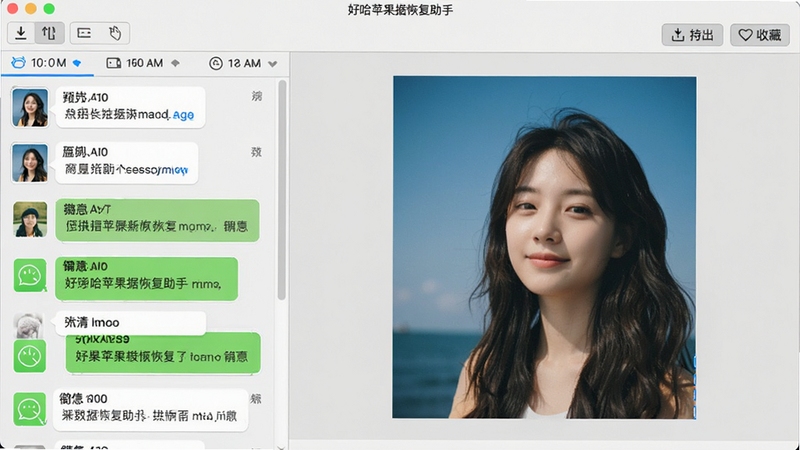The width and height of the screenshot is (800, 450).
Task: Select the green bubble containing 'toano'
Action: click(163, 353)
